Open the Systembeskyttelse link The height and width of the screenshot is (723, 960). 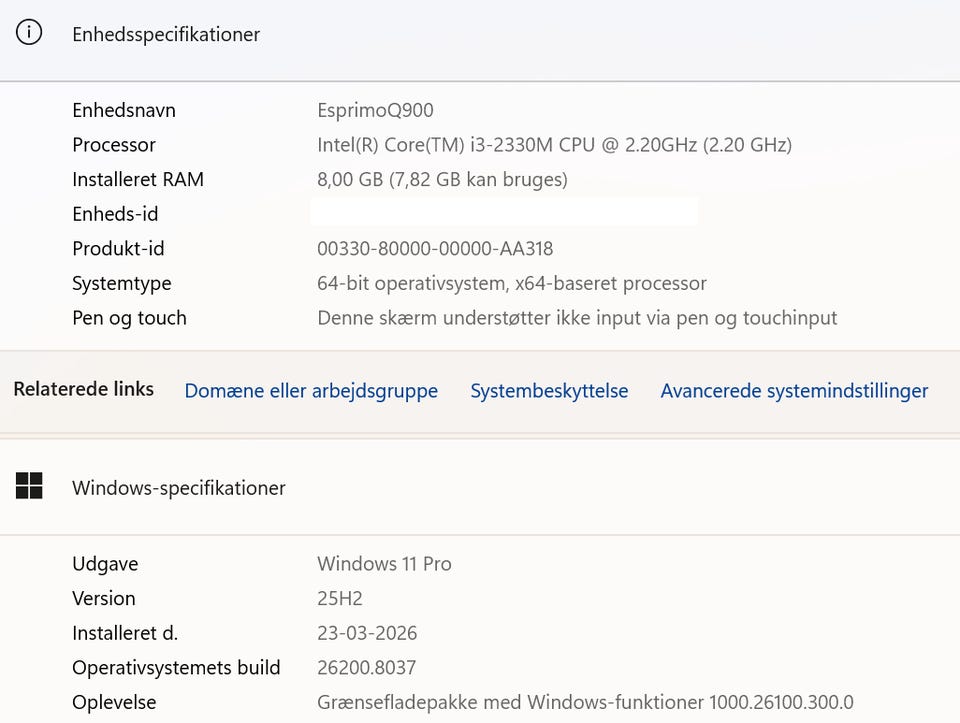pos(549,391)
